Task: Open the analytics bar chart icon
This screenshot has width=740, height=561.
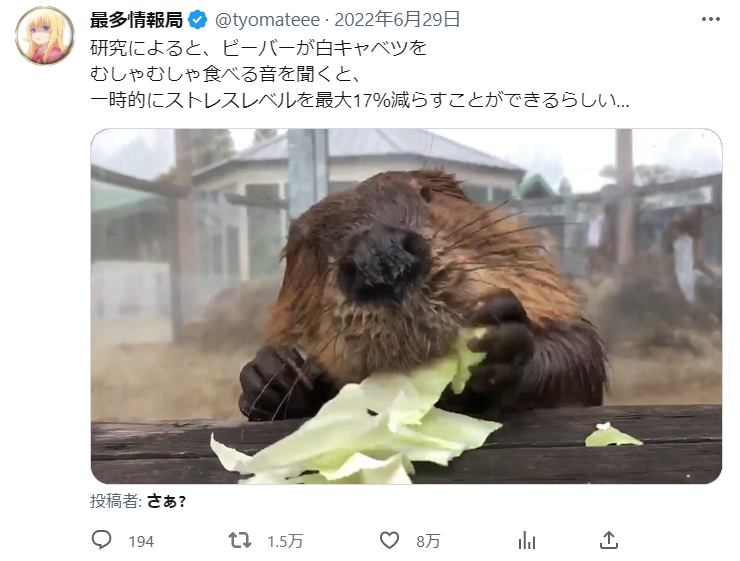Action: point(527,541)
